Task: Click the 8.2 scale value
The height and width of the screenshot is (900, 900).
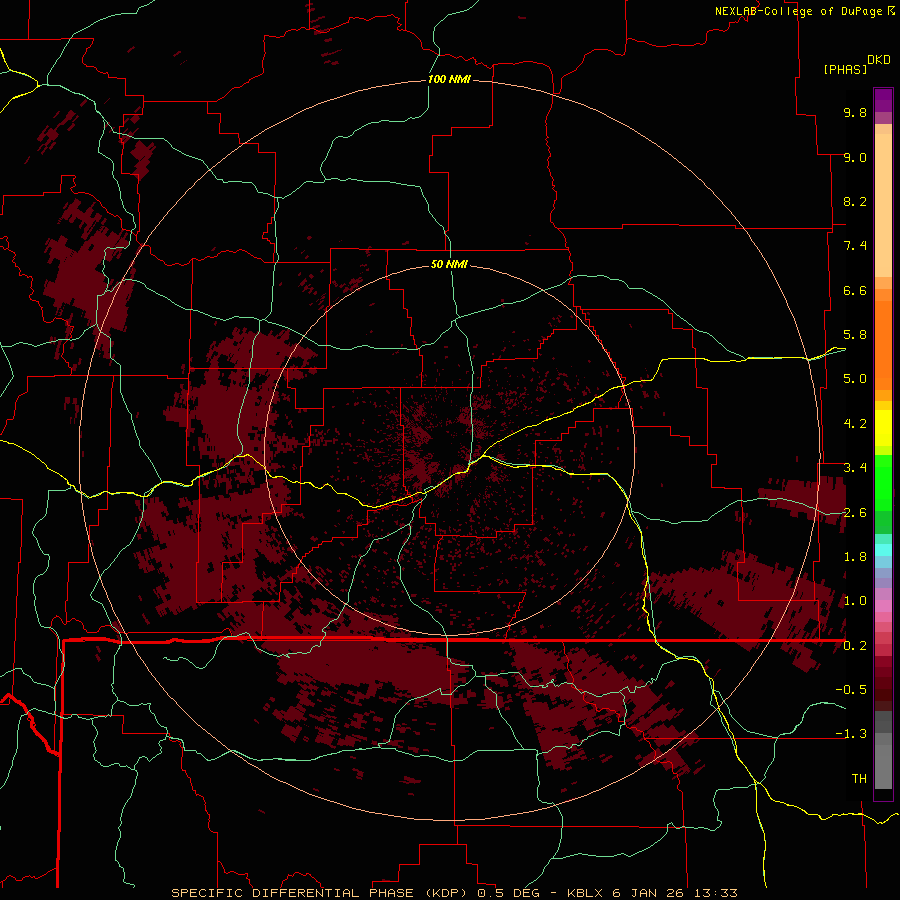Action: pyautogui.click(x=855, y=201)
